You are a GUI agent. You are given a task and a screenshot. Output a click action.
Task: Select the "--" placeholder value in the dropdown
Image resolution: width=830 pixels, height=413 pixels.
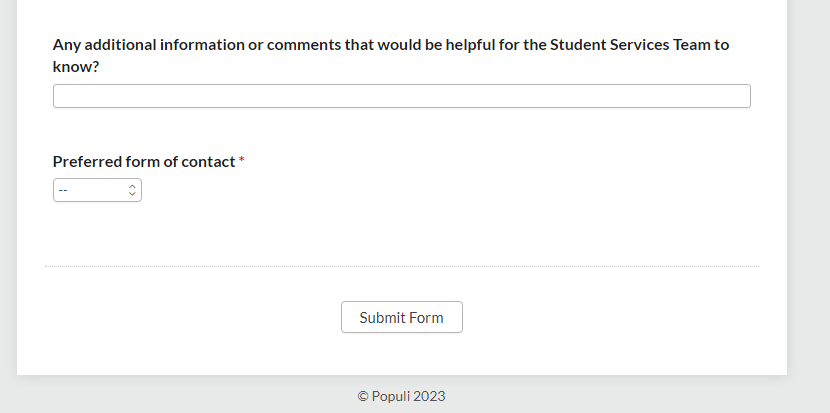[x=64, y=190]
